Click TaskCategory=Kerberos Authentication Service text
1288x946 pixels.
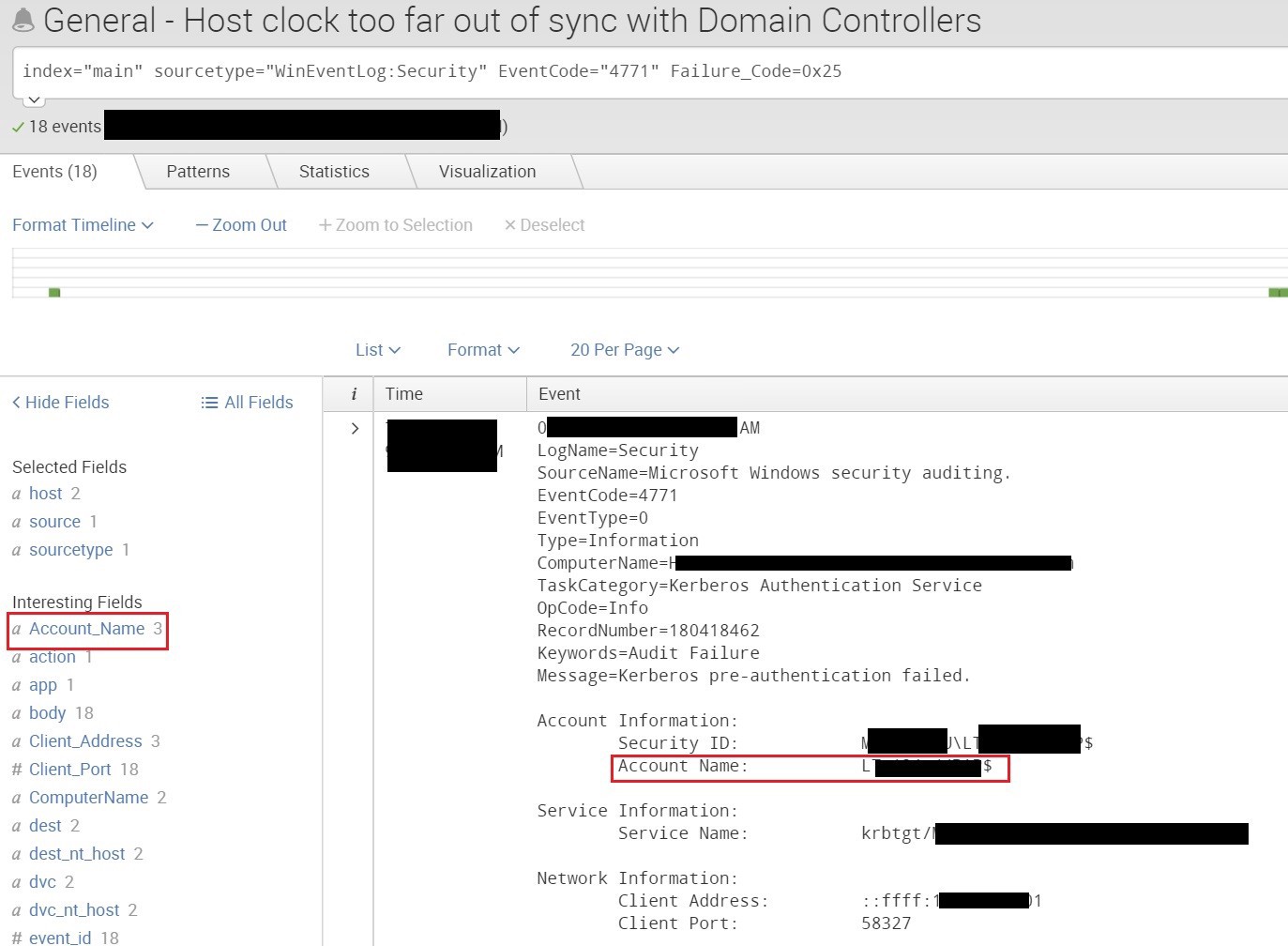(x=759, y=586)
